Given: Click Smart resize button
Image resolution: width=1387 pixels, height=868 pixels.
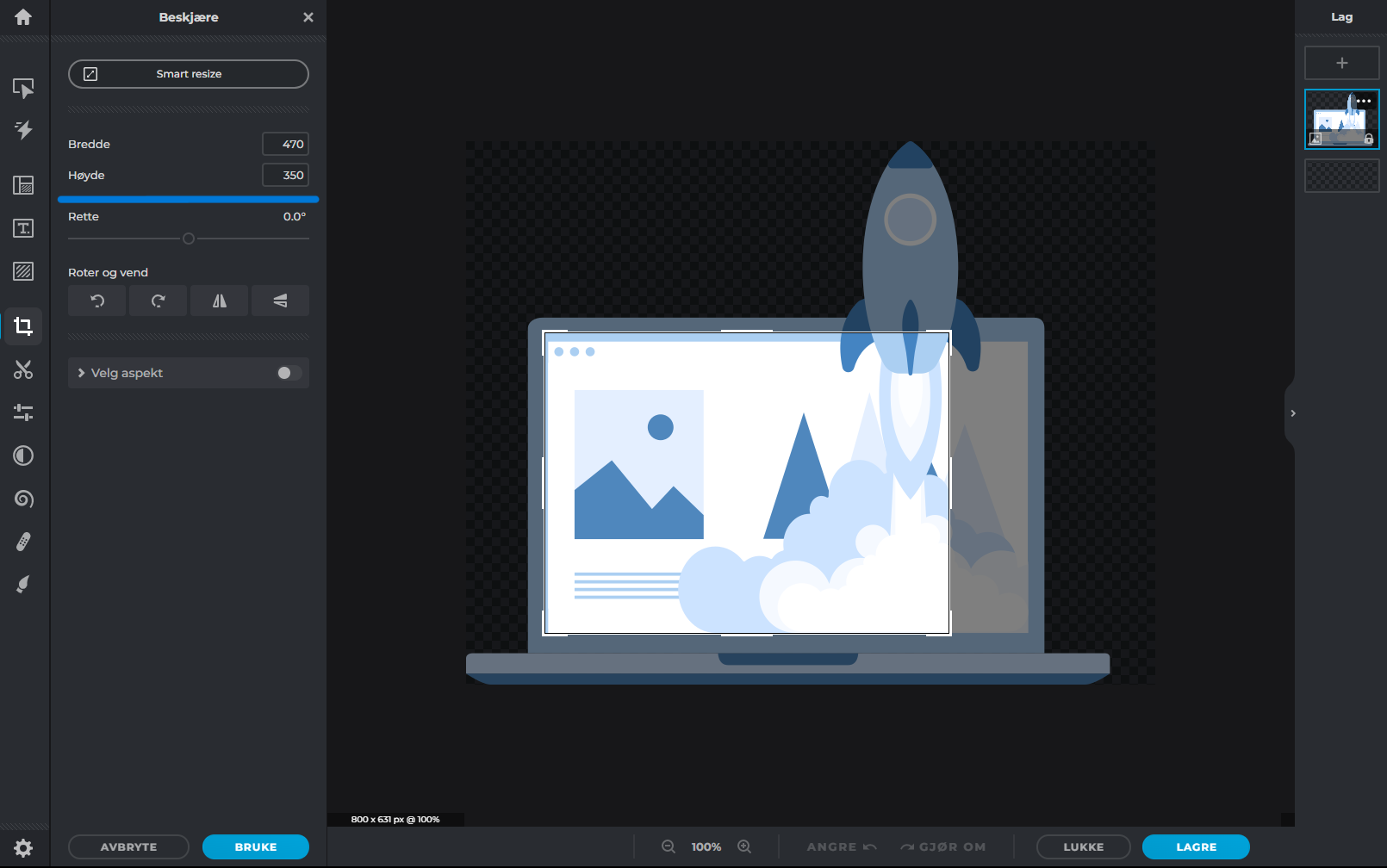Looking at the screenshot, I should tap(189, 74).
